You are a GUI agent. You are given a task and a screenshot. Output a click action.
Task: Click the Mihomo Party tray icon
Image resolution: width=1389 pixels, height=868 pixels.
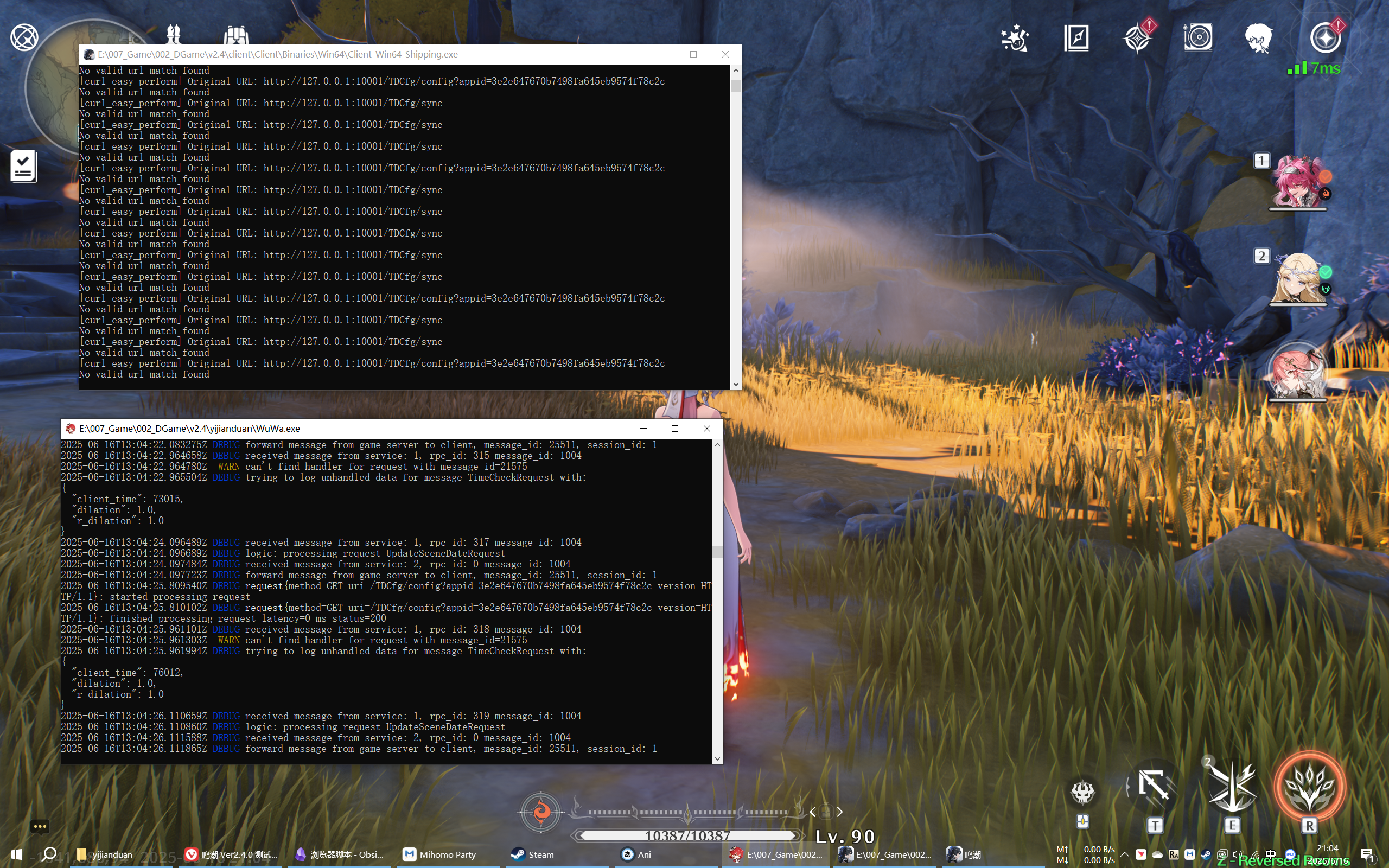tap(1189, 854)
